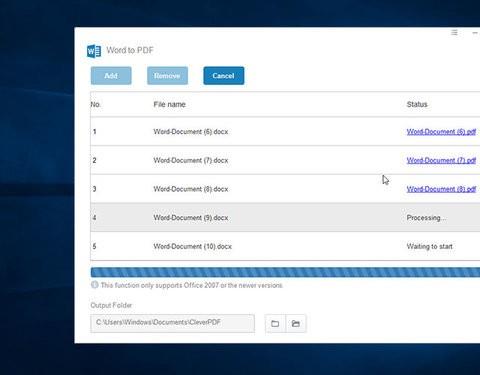
Task: Click row number 1 cell
Action: (95, 132)
